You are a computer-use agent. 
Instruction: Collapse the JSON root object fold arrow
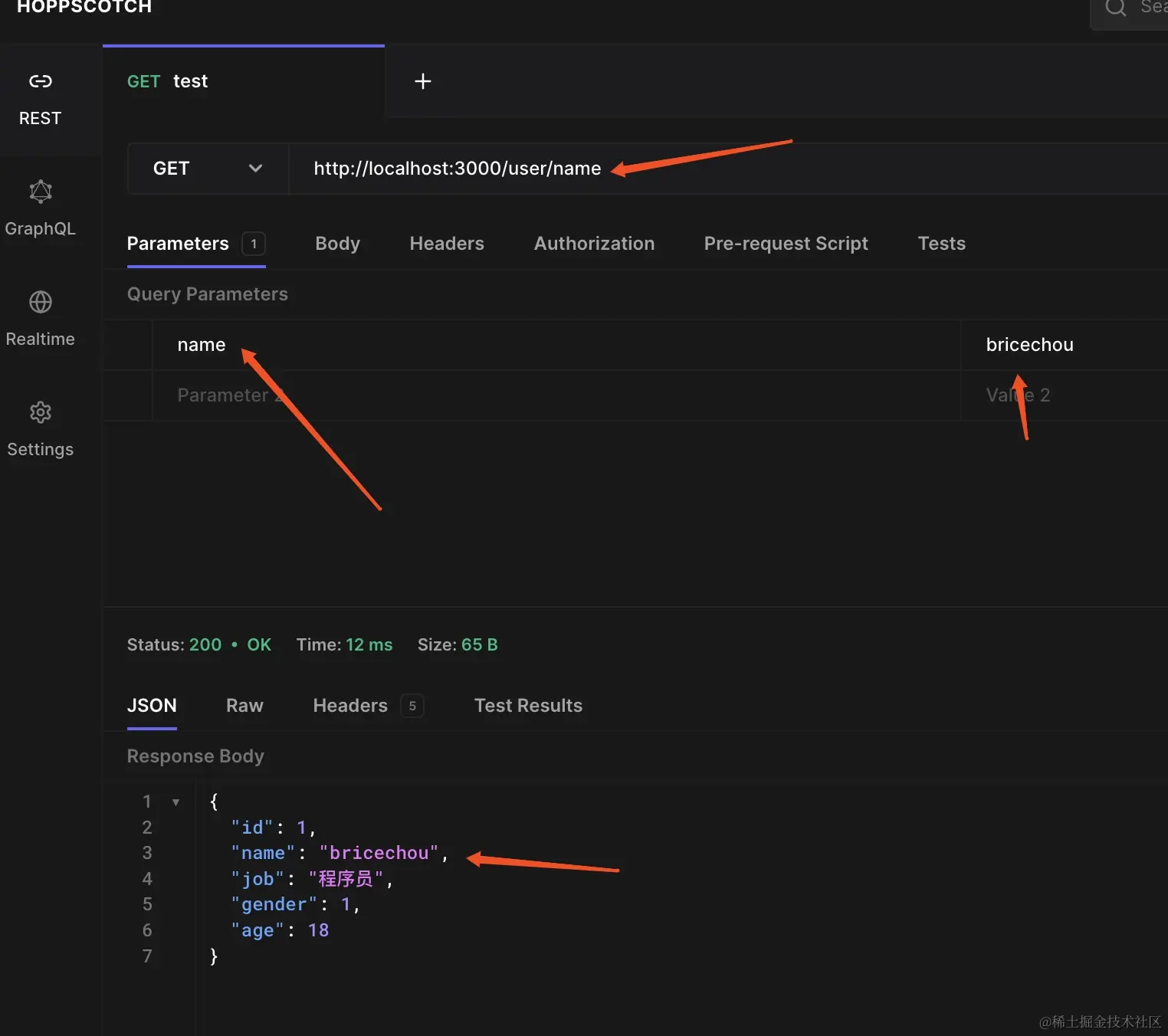point(176,802)
